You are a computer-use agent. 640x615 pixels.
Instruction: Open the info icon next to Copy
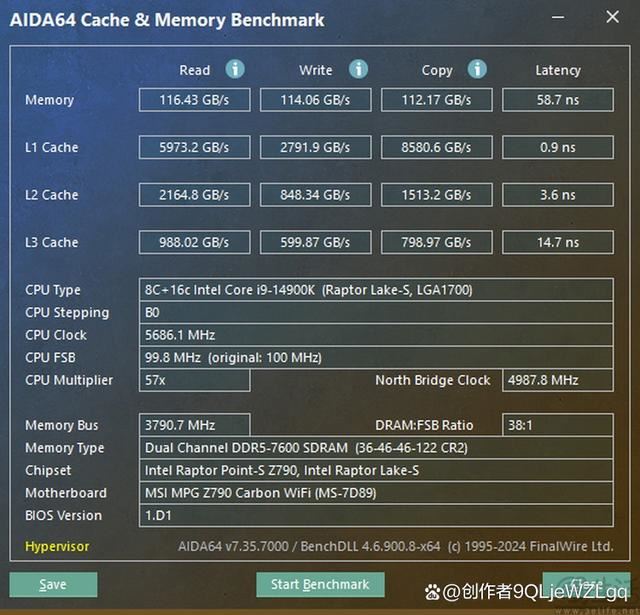click(x=478, y=69)
